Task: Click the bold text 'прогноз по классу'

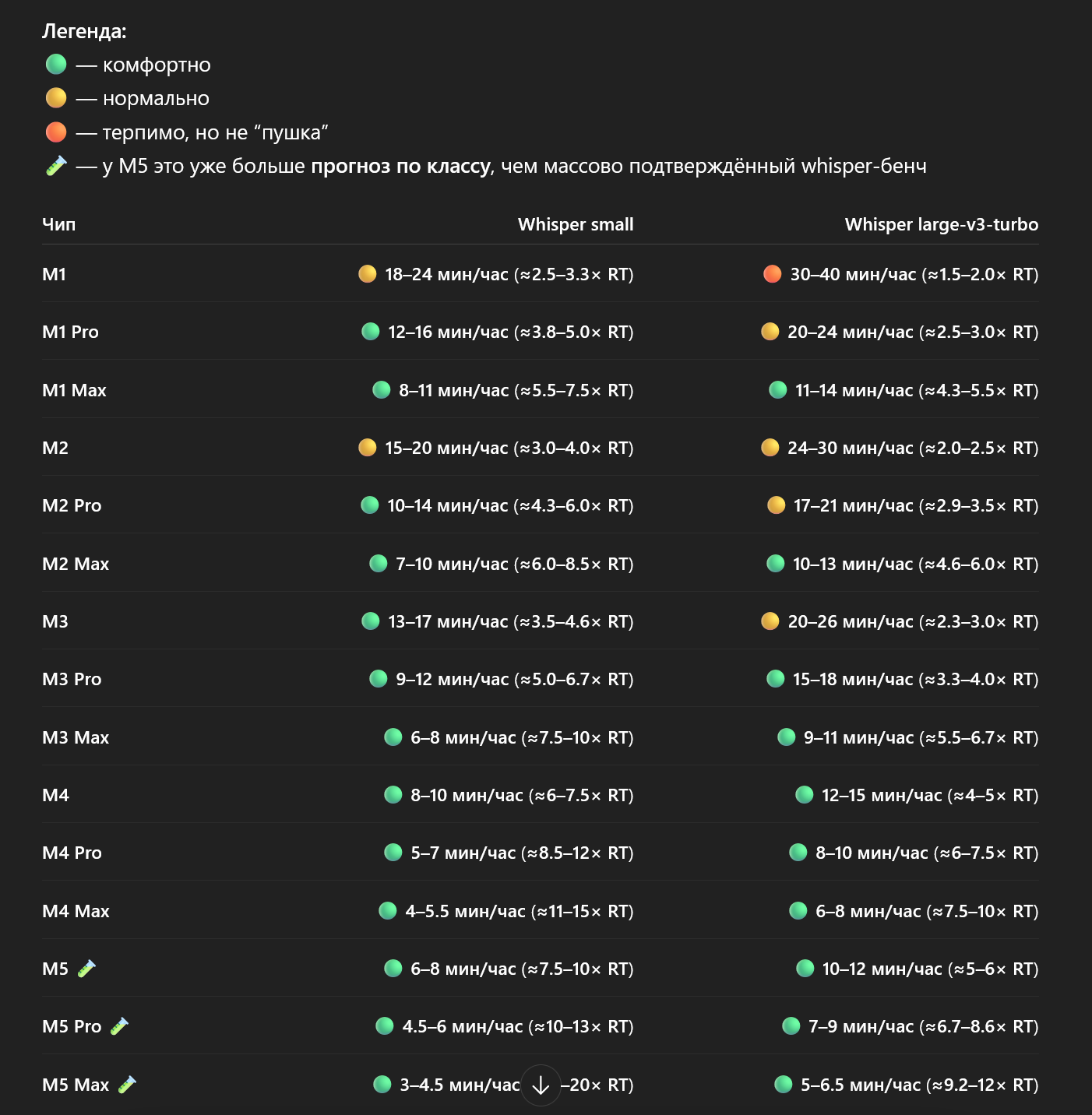Action: (400, 166)
